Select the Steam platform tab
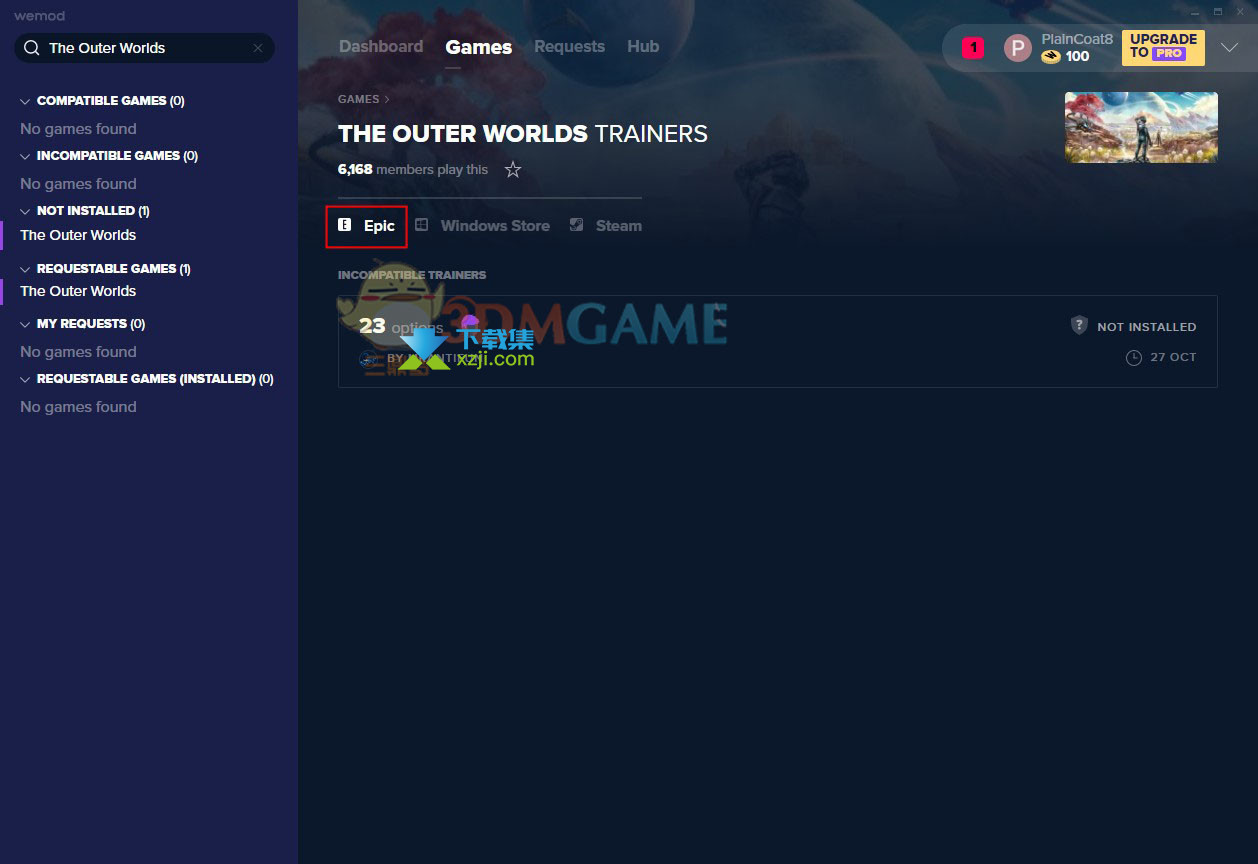The width and height of the screenshot is (1258, 864). click(x=606, y=226)
